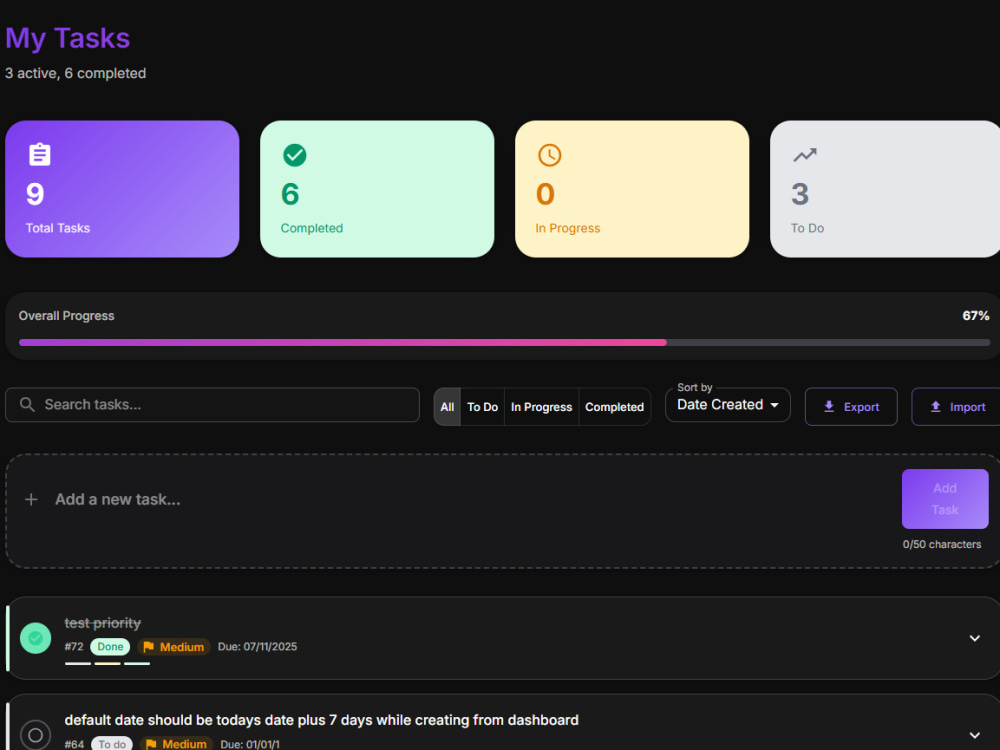Click the Overall Progress bar
The height and width of the screenshot is (750, 1000).
(504, 342)
